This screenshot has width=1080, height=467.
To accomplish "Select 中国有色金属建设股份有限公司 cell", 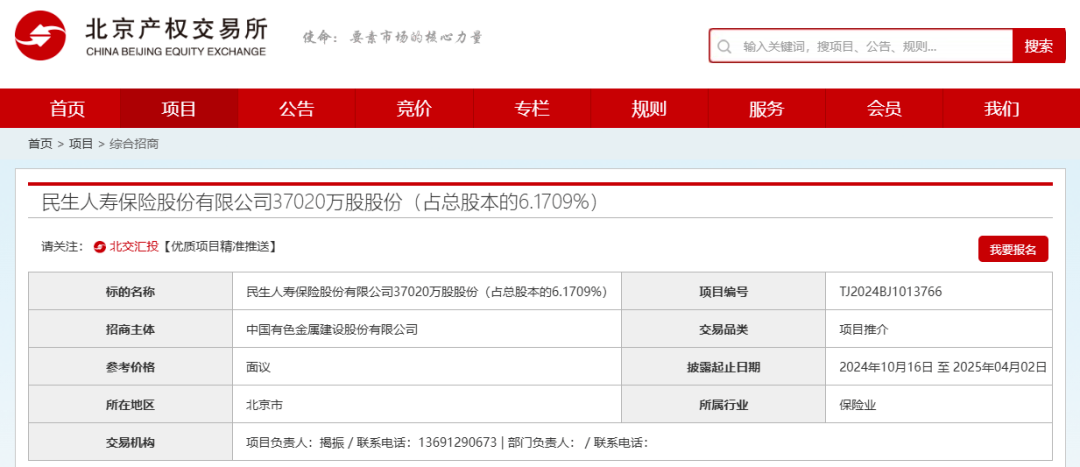I will pos(427,329).
